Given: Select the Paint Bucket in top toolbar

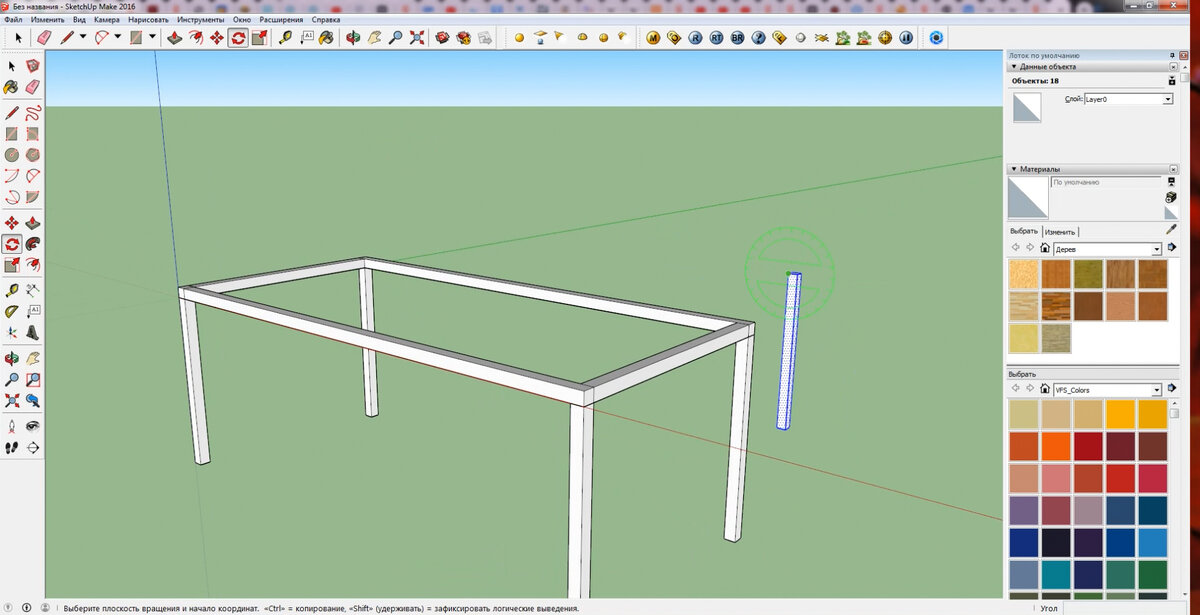Looking at the screenshot, I should [x=326, y=37].
